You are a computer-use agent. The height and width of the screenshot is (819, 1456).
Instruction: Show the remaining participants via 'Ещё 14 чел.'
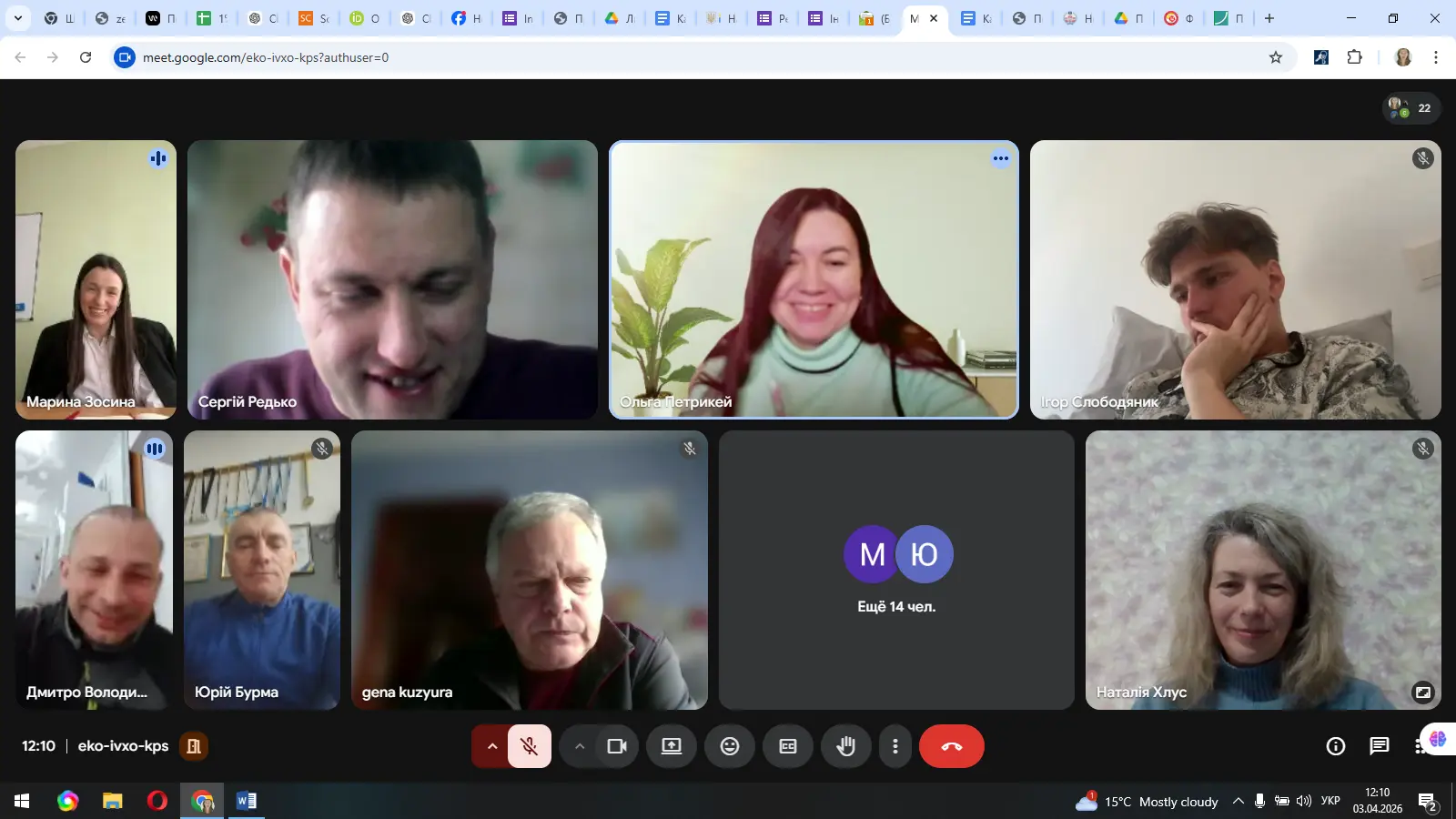896,570
